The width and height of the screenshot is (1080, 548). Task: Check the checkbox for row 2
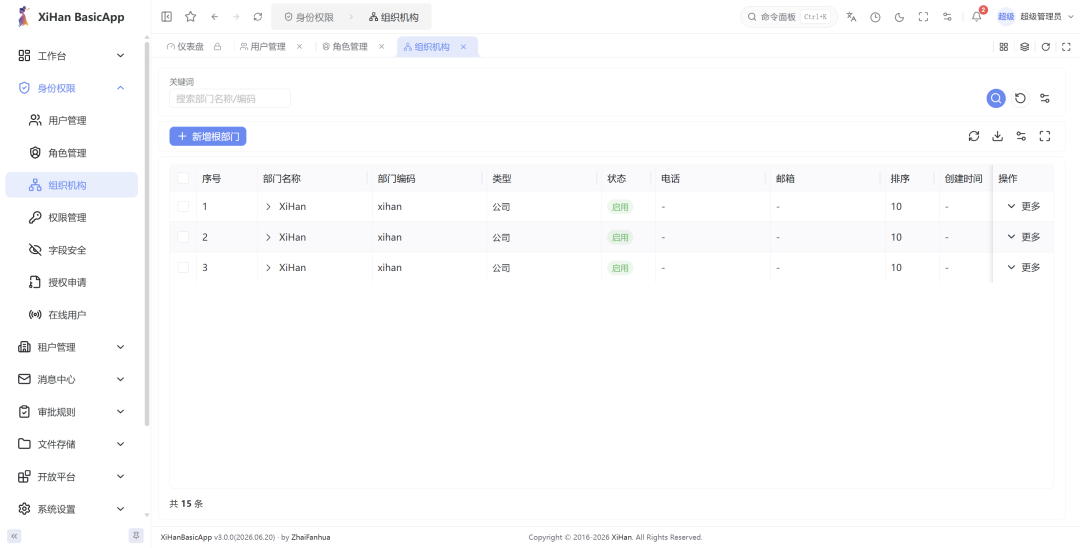(183, 237)
